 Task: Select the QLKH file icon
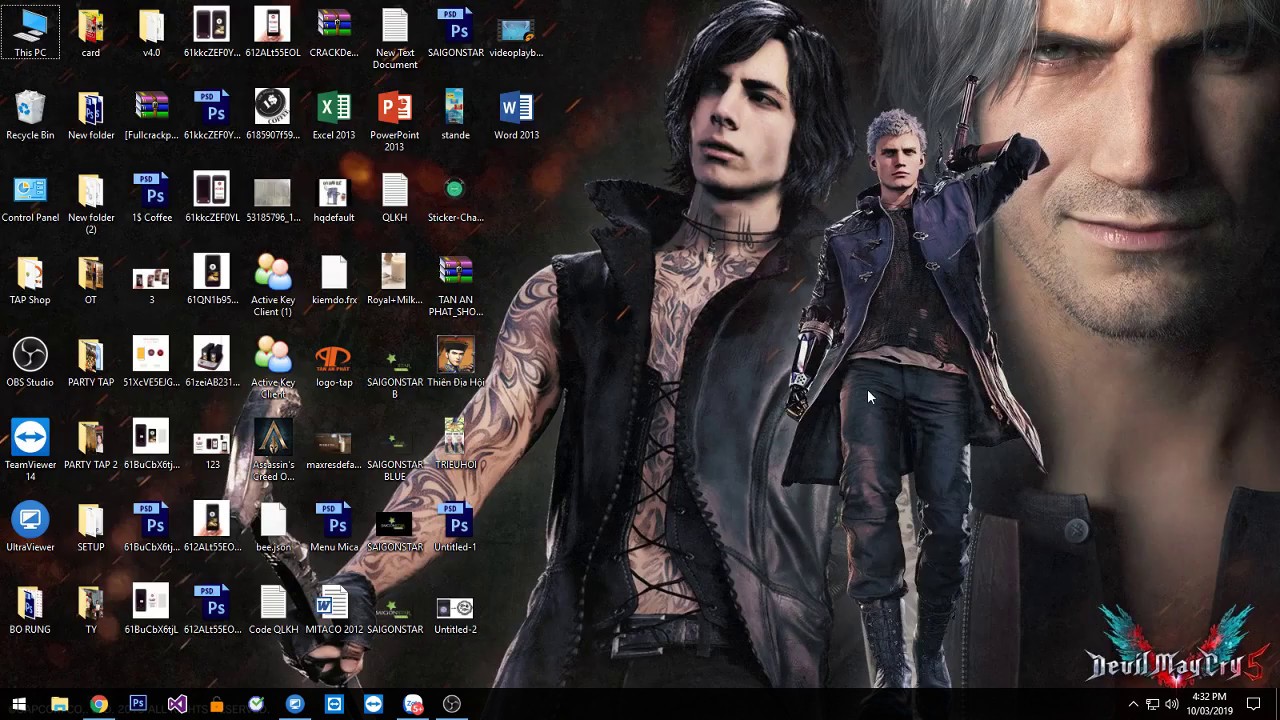pyautogui.click(x=395, y=198)
